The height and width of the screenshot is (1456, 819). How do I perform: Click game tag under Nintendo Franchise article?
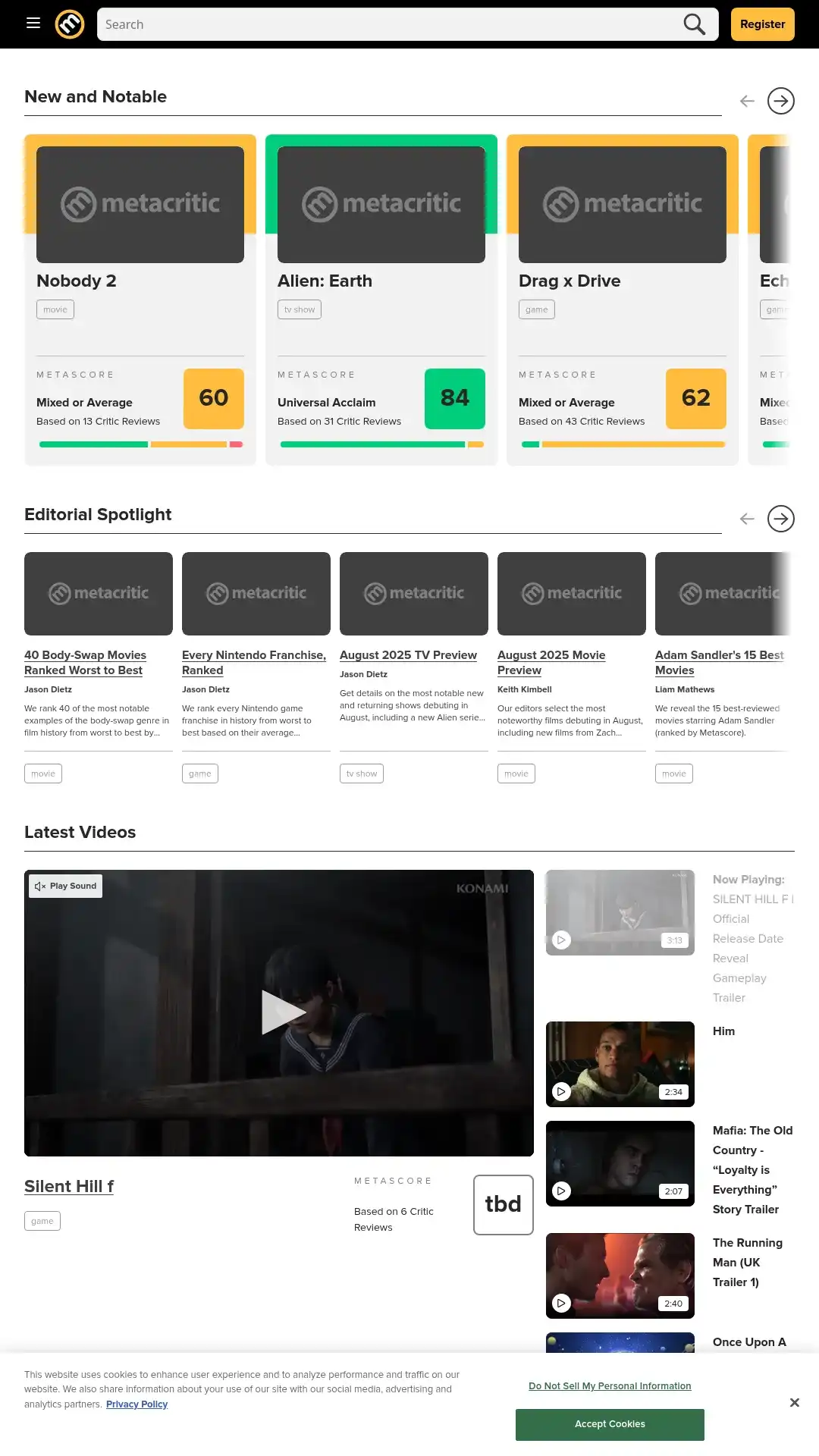tap(200, 773)
